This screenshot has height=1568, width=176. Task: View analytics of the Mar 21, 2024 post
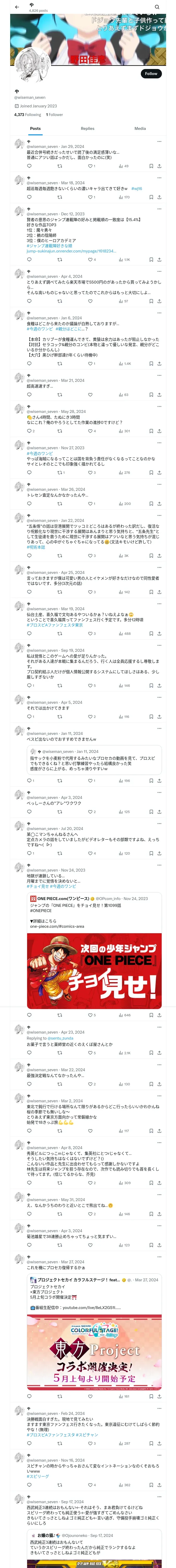coord(123,394)
